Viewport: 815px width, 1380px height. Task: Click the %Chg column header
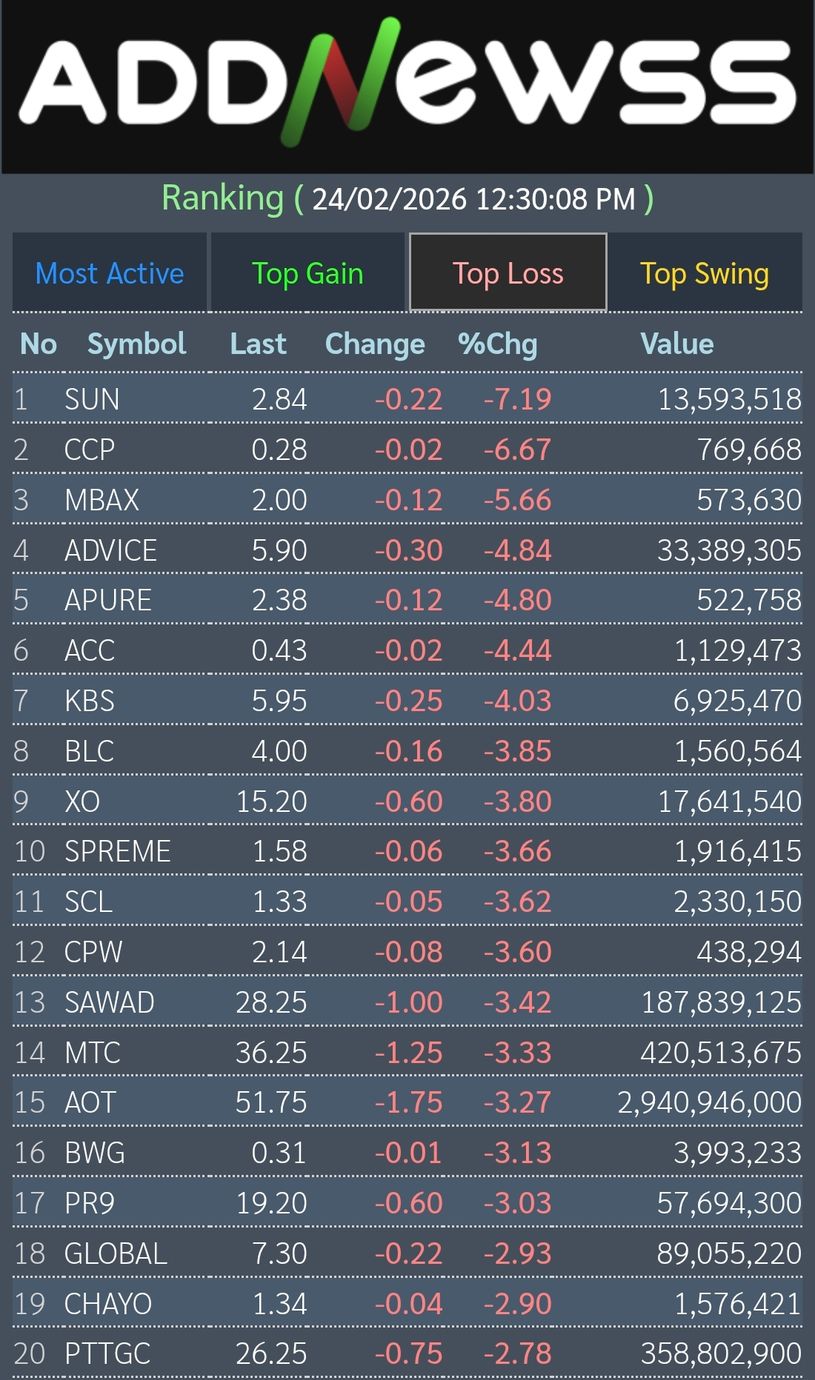point(497,344)
